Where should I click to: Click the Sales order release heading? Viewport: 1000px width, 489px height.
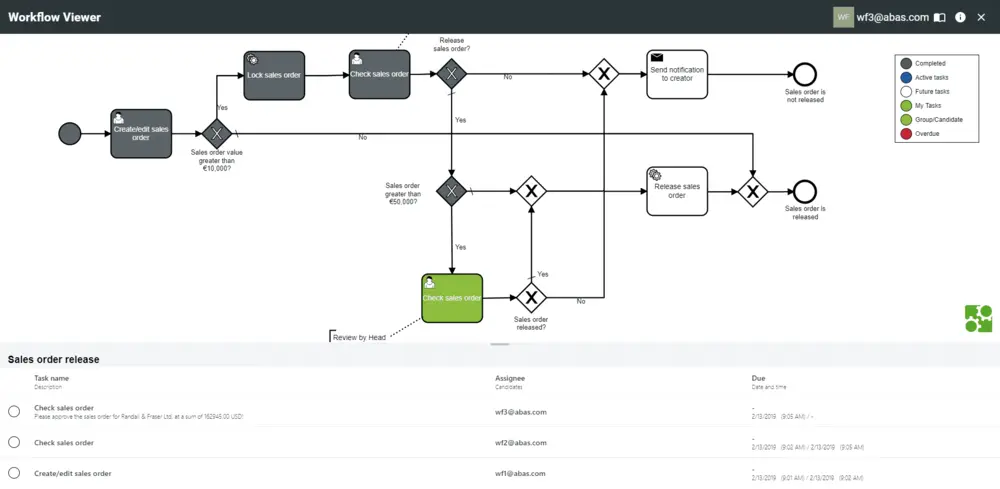click(54, 360)
